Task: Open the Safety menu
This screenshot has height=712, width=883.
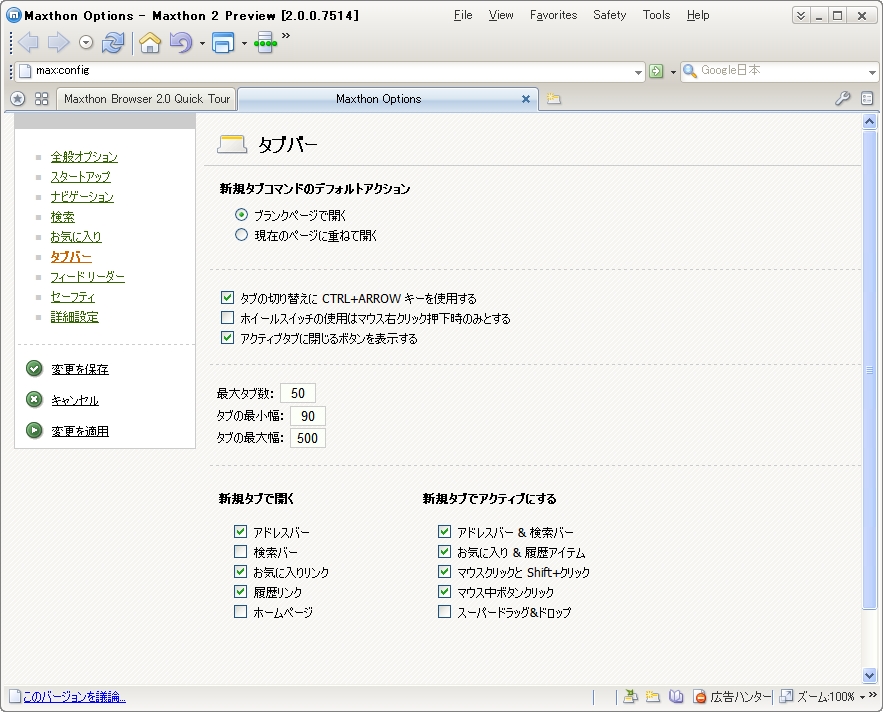Action: tap(609, 15)
